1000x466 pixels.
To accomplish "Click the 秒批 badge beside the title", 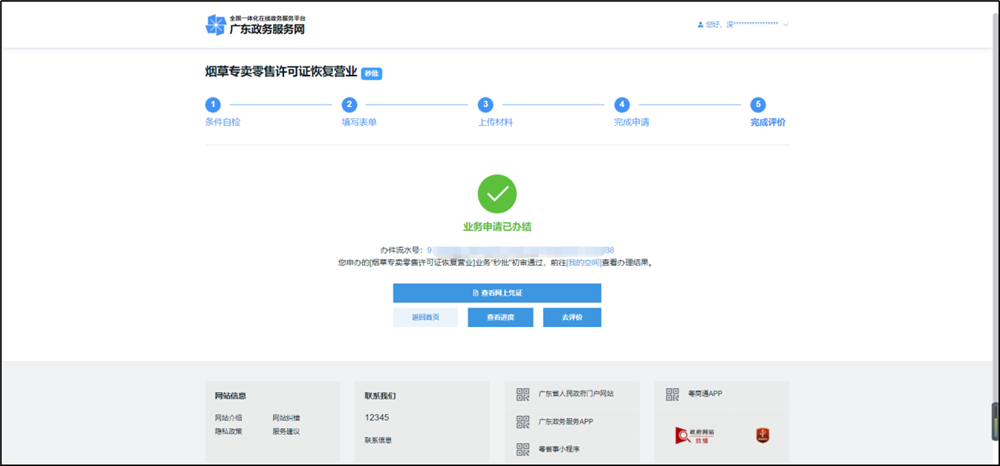I will tap(371, 73).
